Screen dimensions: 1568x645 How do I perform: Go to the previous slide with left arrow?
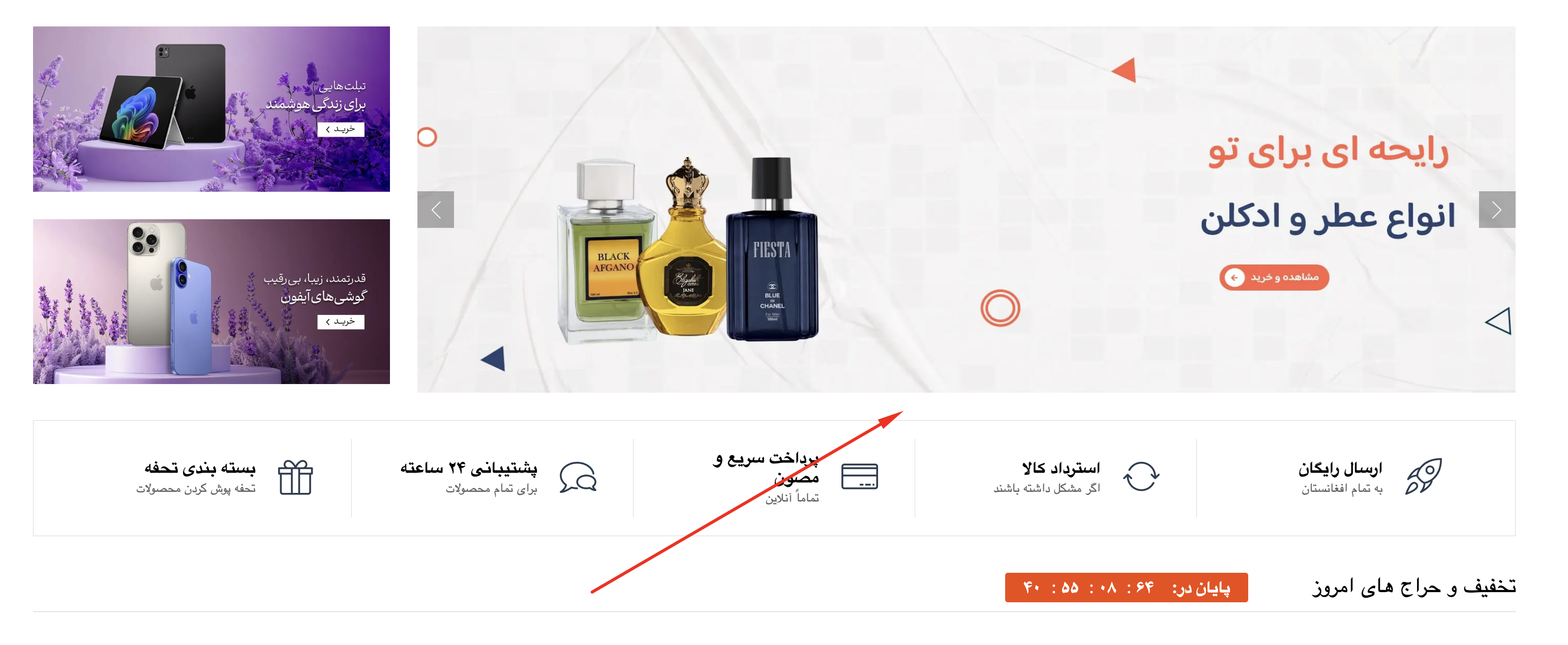[x=436, y=210]
